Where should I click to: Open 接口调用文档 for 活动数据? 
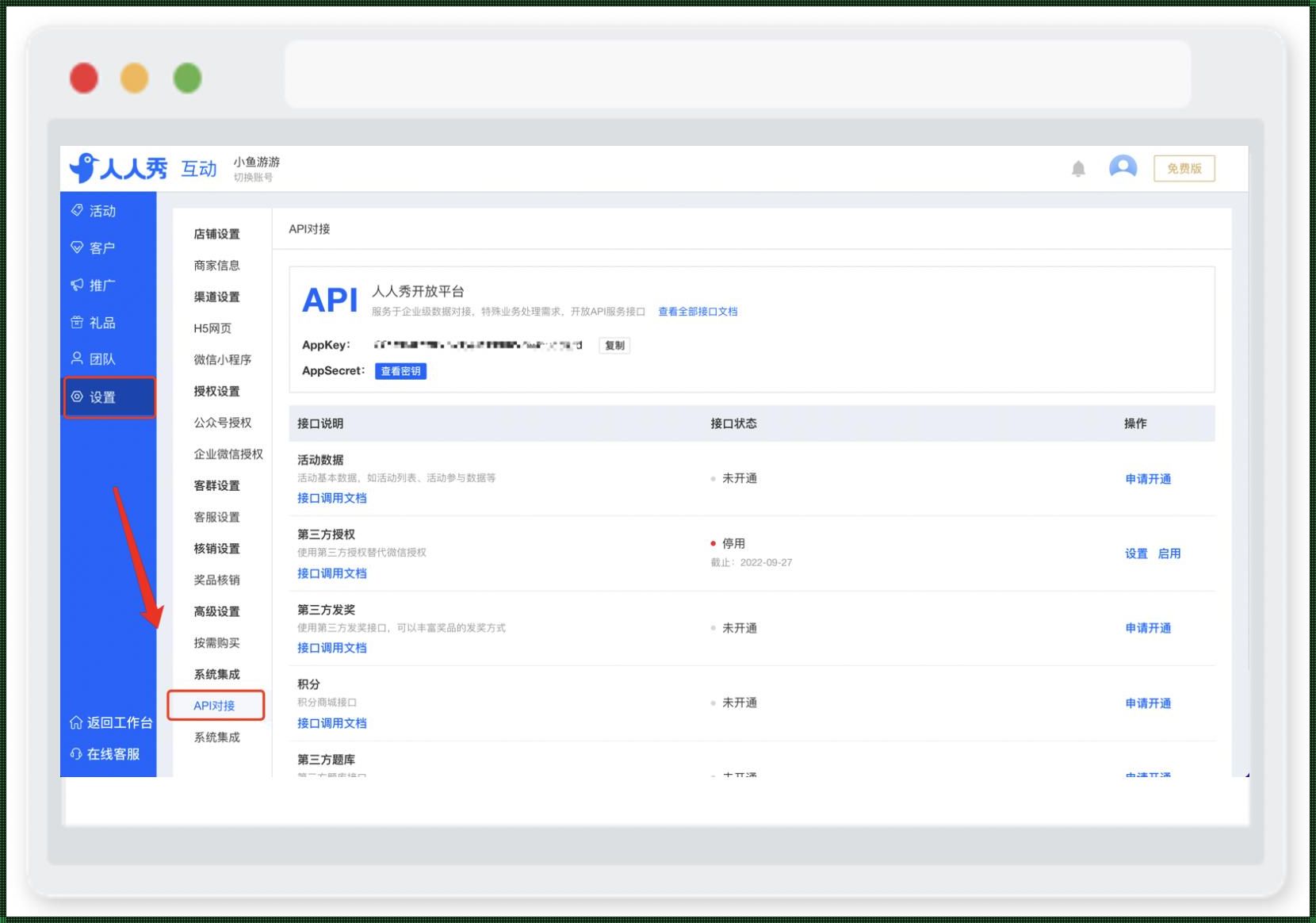point(332,498)
